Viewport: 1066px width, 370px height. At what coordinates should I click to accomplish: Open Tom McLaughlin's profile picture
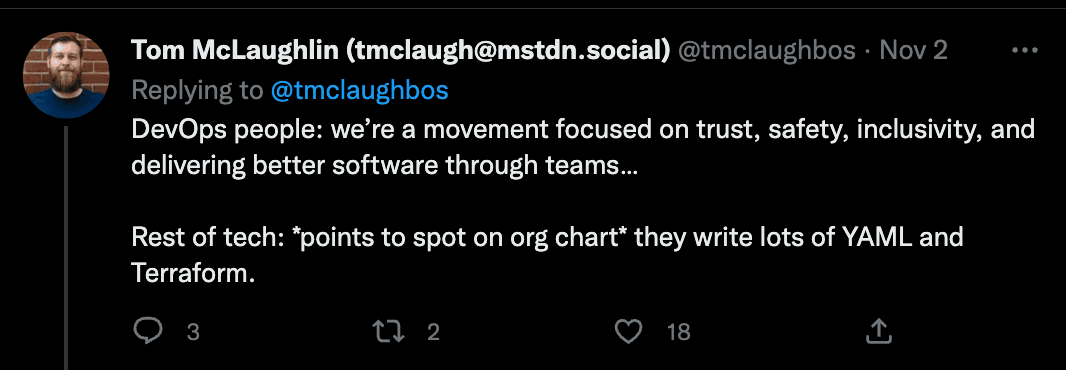(66, 75)
